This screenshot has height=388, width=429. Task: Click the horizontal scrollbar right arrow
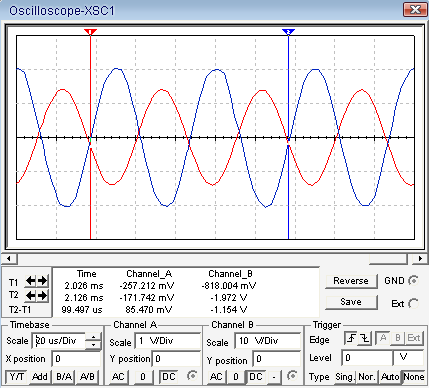[420, 258]
